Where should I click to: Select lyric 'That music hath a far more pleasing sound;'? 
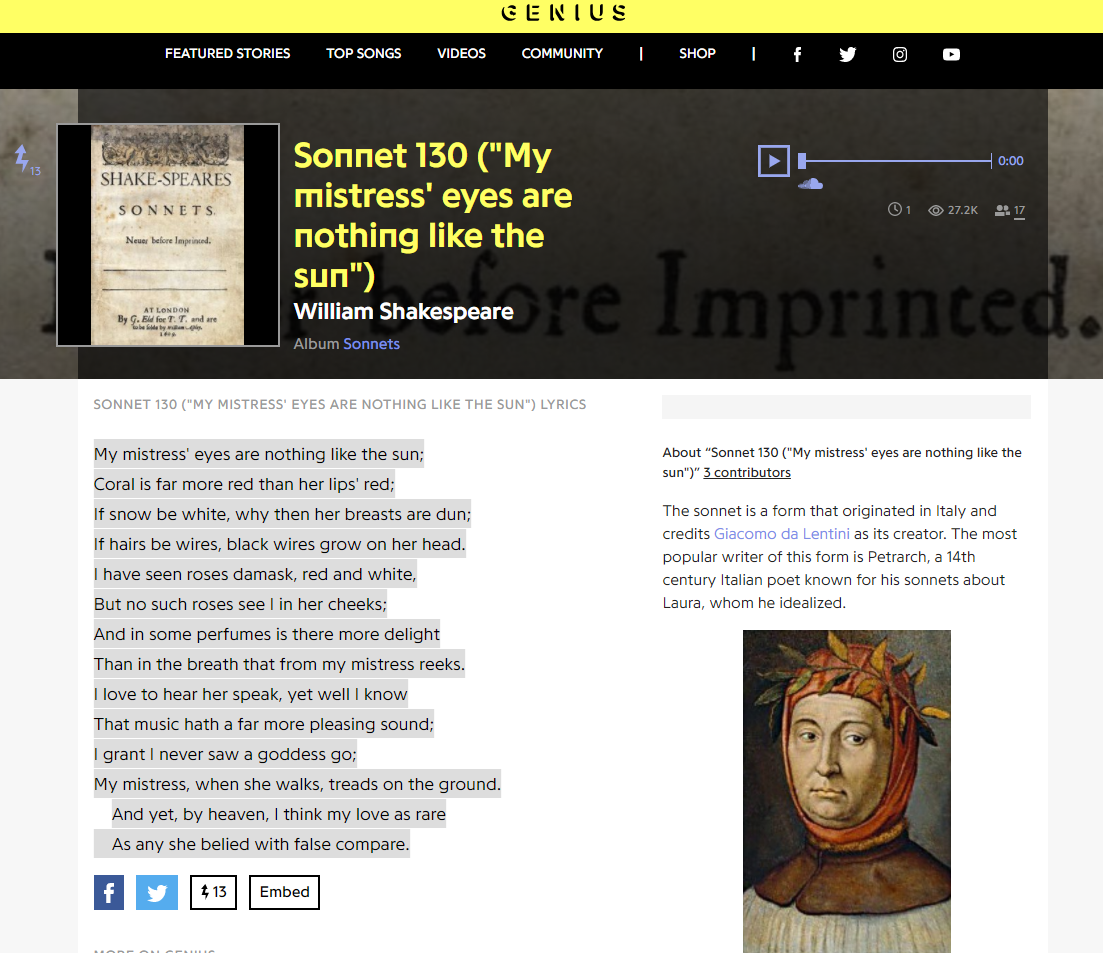[x=264, y=724]
